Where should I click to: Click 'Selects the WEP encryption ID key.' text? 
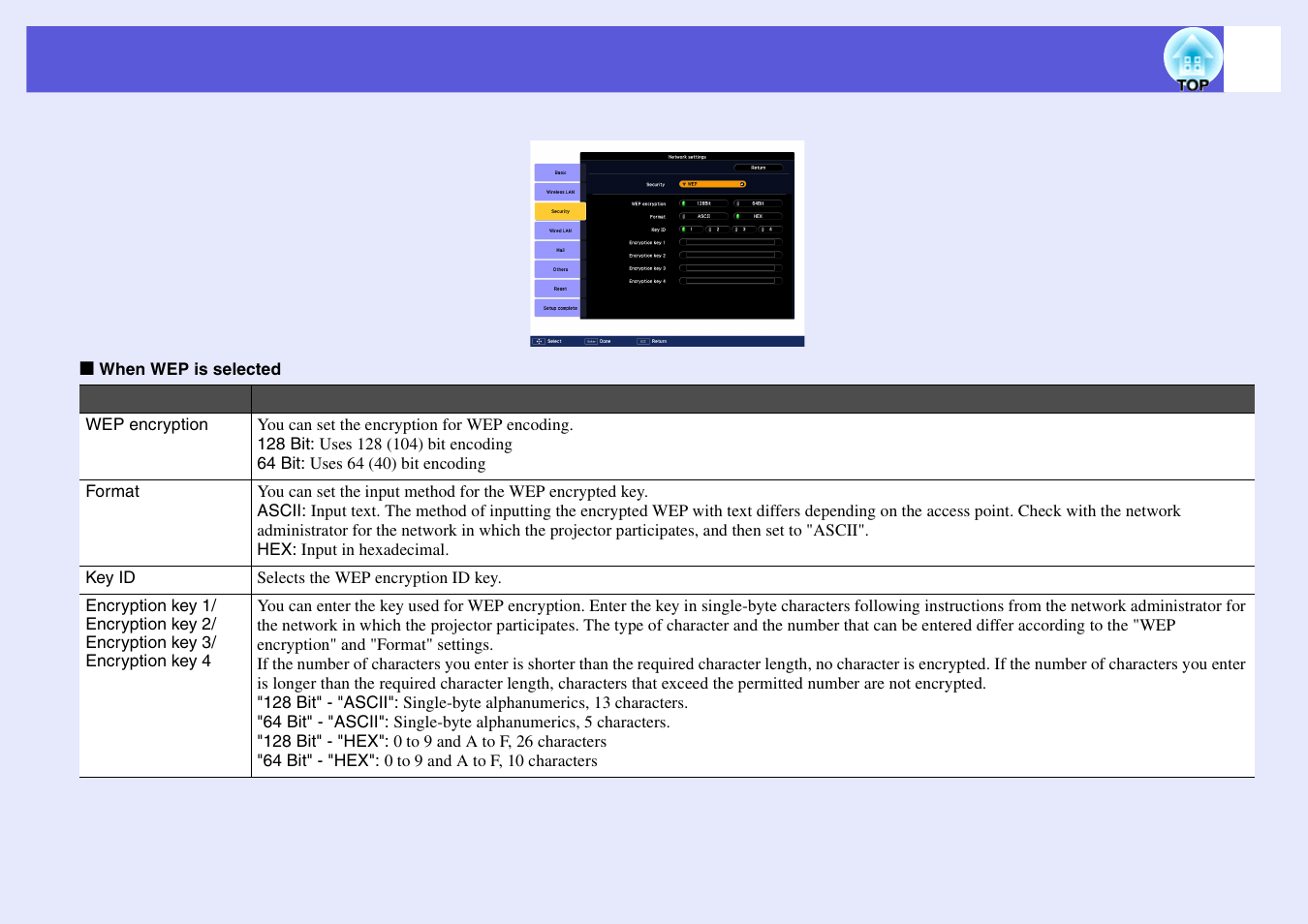(x=379, y=577)
